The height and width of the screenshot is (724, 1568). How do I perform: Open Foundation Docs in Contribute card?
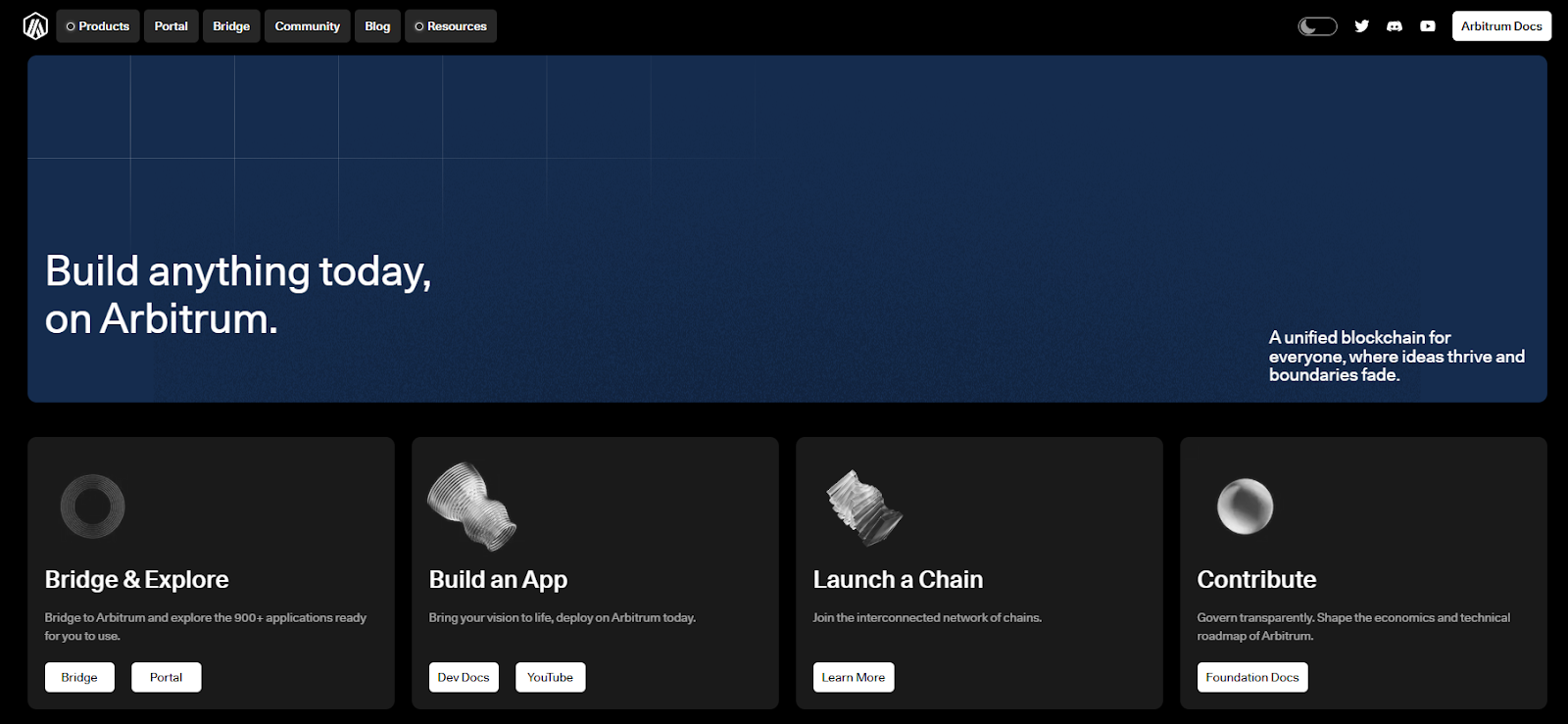point(1252,677)
